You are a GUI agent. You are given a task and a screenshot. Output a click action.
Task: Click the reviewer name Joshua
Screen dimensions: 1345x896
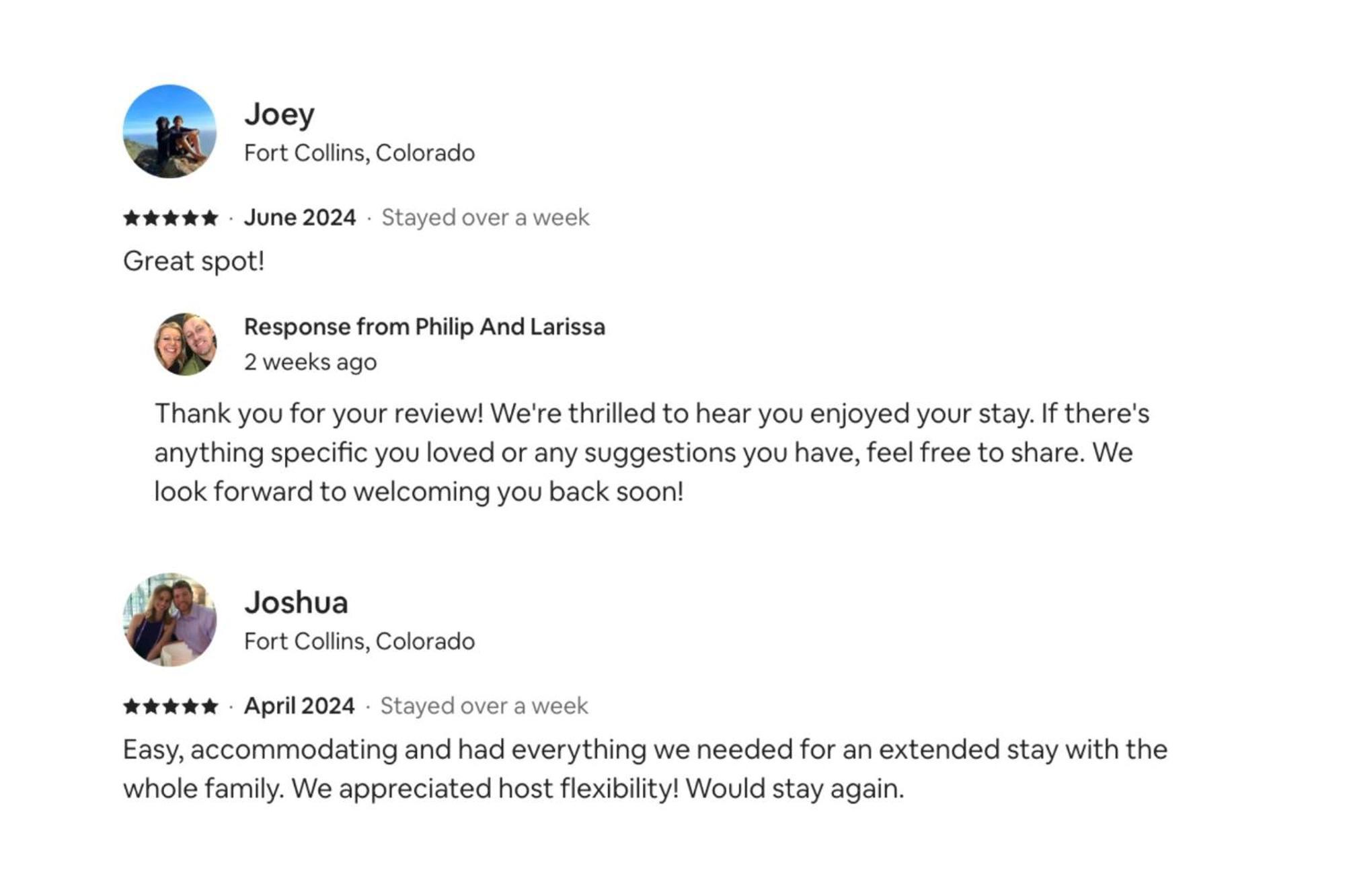tap(296, 602)
